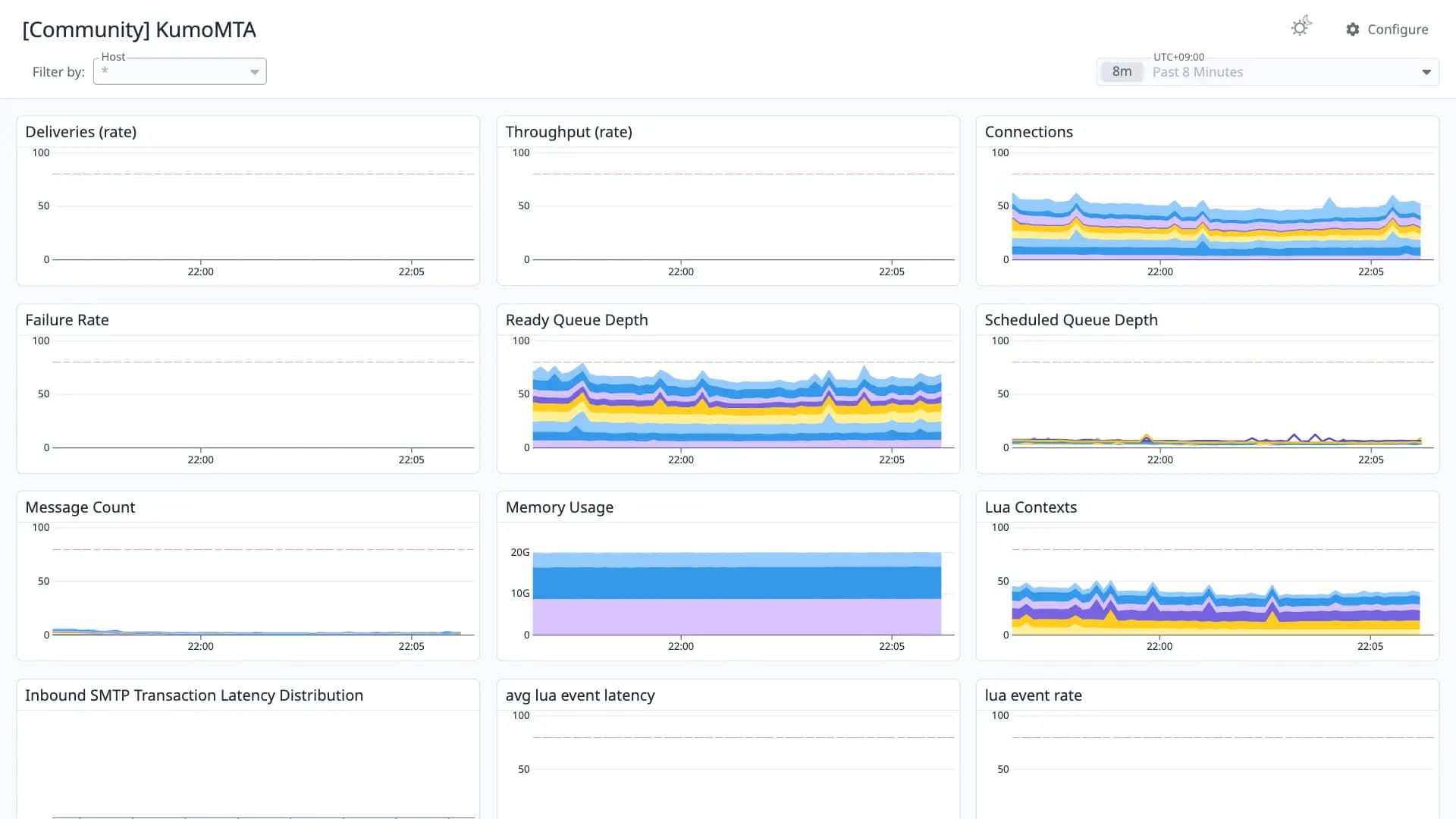This screenshot has height=819, width=1456.
Task: Open the Host filter dropdown arrow
Action: point(255,72)
